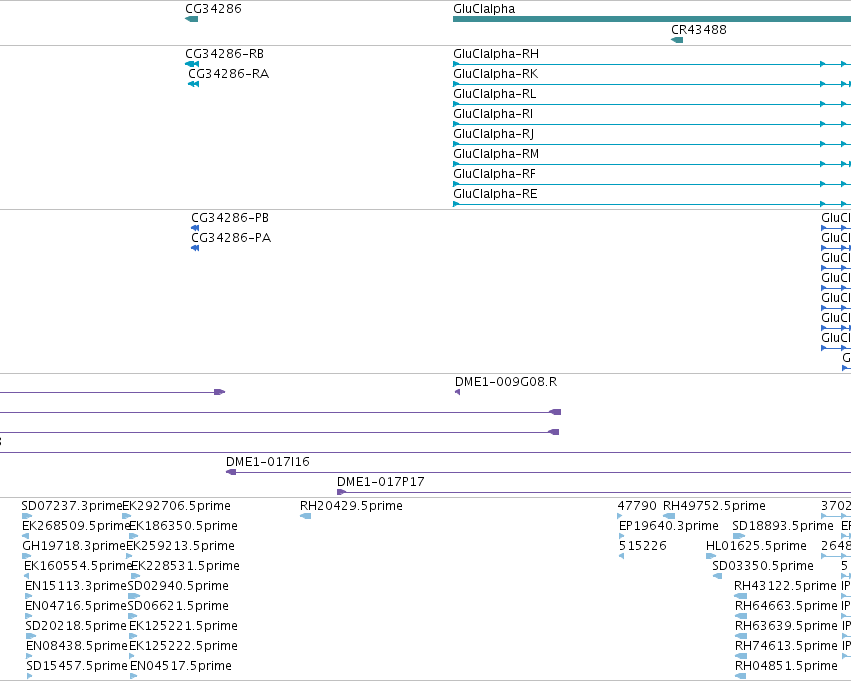Click the SD07237.3prime EST label
Screen dimensions: 851x681
click(72, 506)
